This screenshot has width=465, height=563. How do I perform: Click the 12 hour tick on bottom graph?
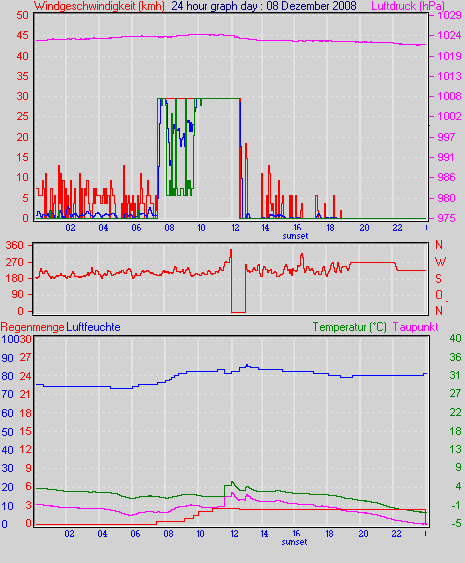point(234,534)
